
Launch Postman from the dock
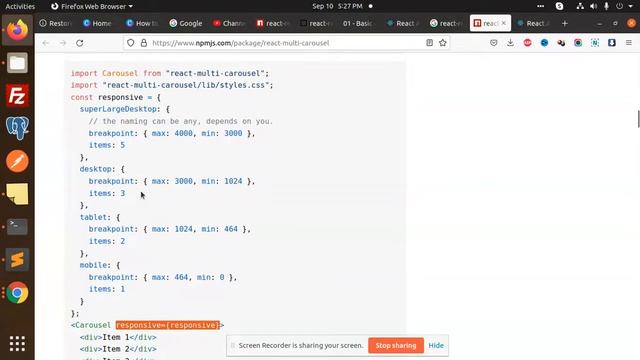[x=17, y=161]
